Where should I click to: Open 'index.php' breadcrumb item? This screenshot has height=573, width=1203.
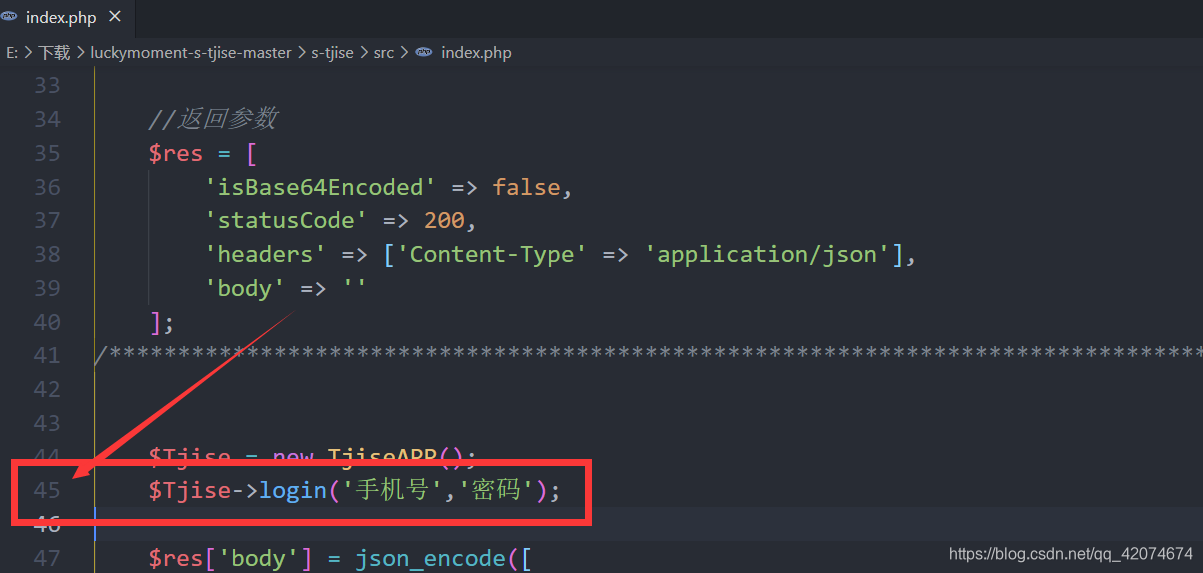click(476, 53)
